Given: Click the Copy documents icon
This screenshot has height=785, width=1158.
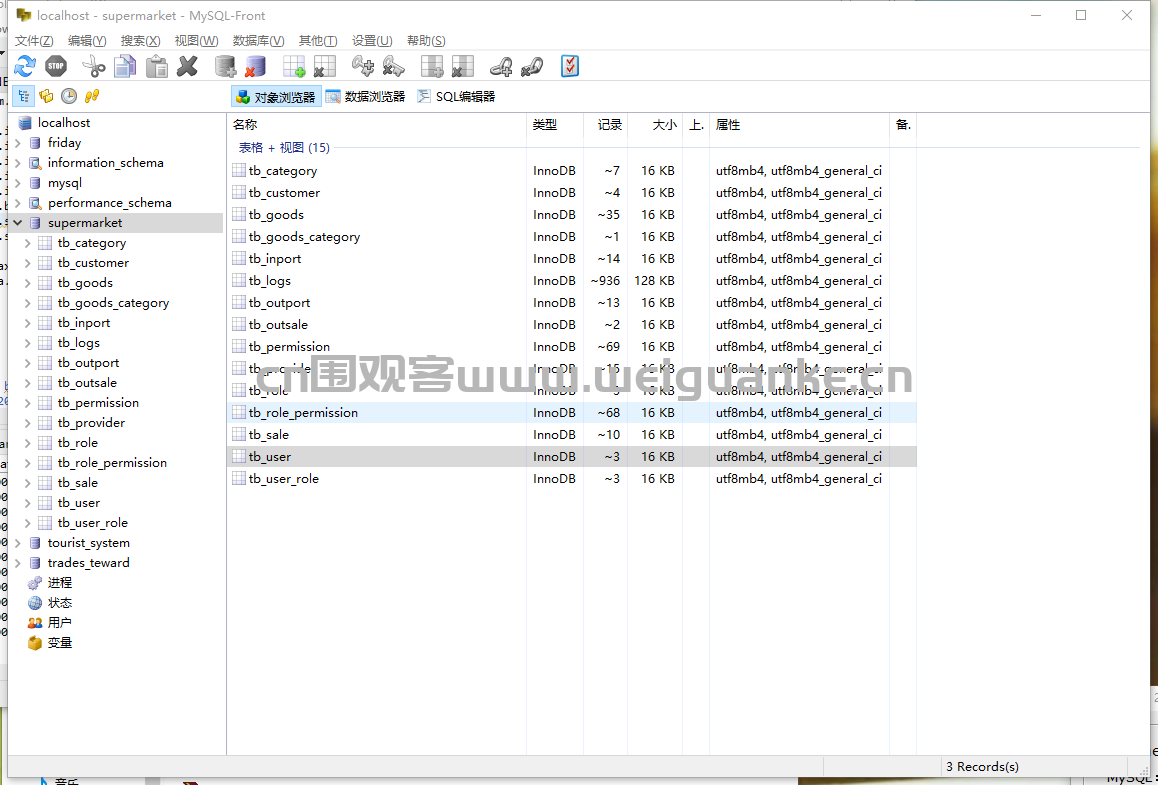Looking at the screenshot, I should [x=126, y=66].
